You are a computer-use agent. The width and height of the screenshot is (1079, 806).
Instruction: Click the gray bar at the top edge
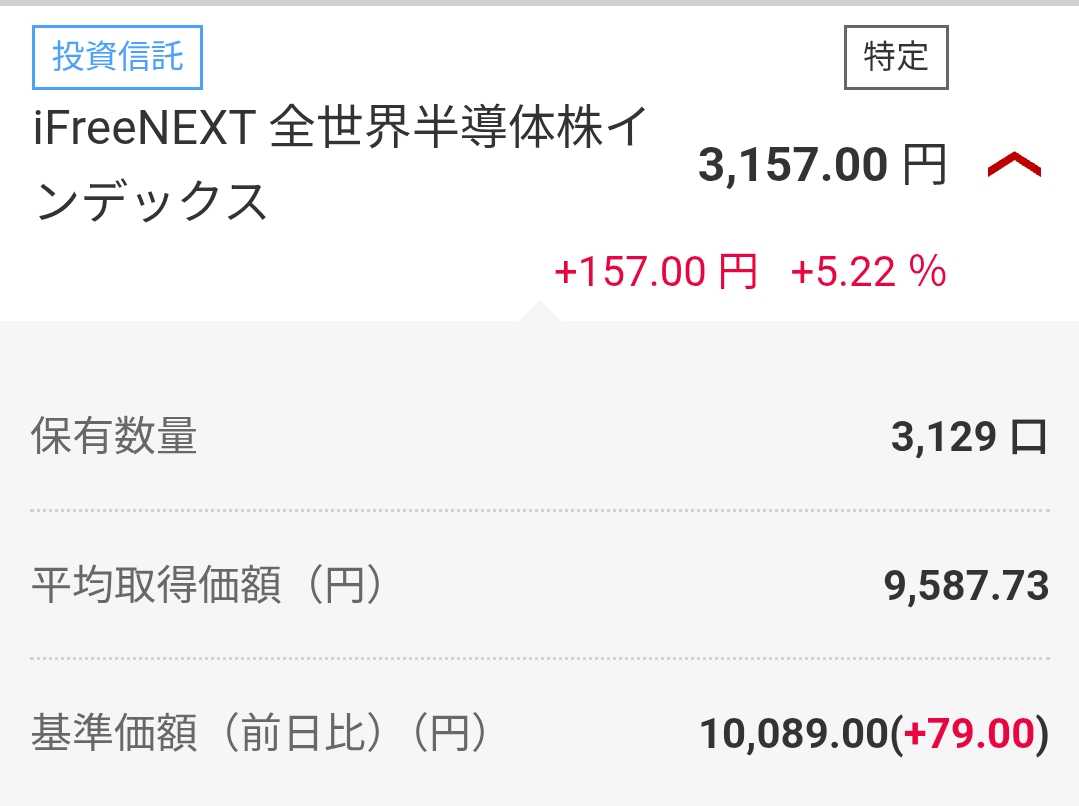pos(539,3)
